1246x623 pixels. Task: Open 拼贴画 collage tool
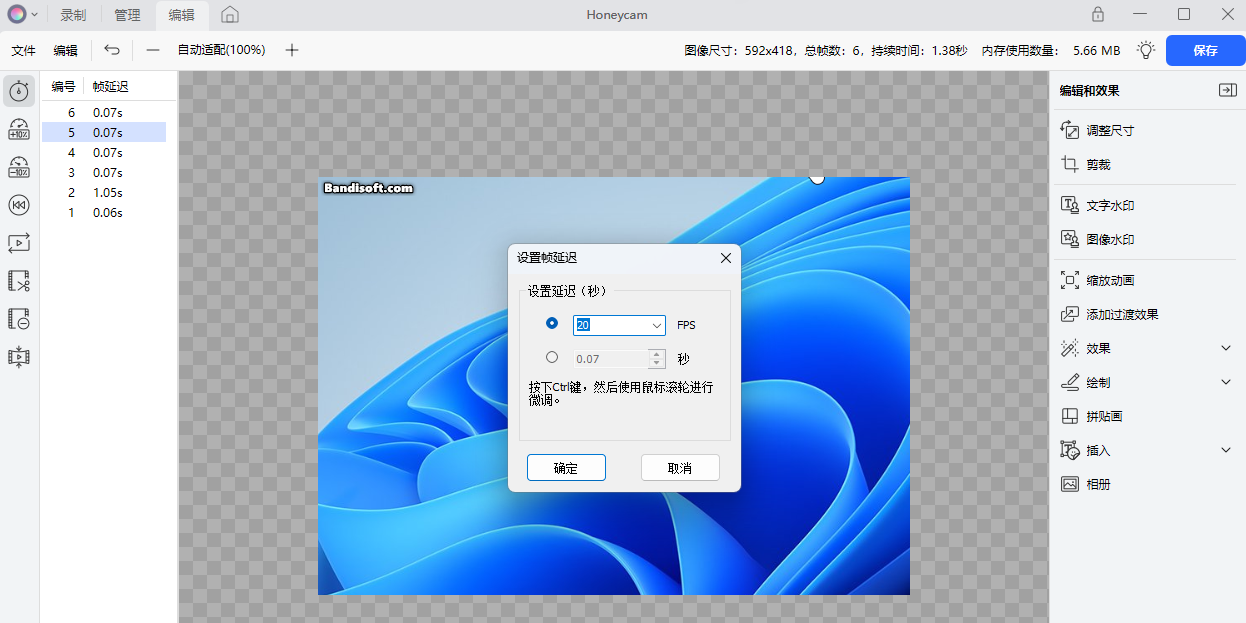[x=1092, y=417]
